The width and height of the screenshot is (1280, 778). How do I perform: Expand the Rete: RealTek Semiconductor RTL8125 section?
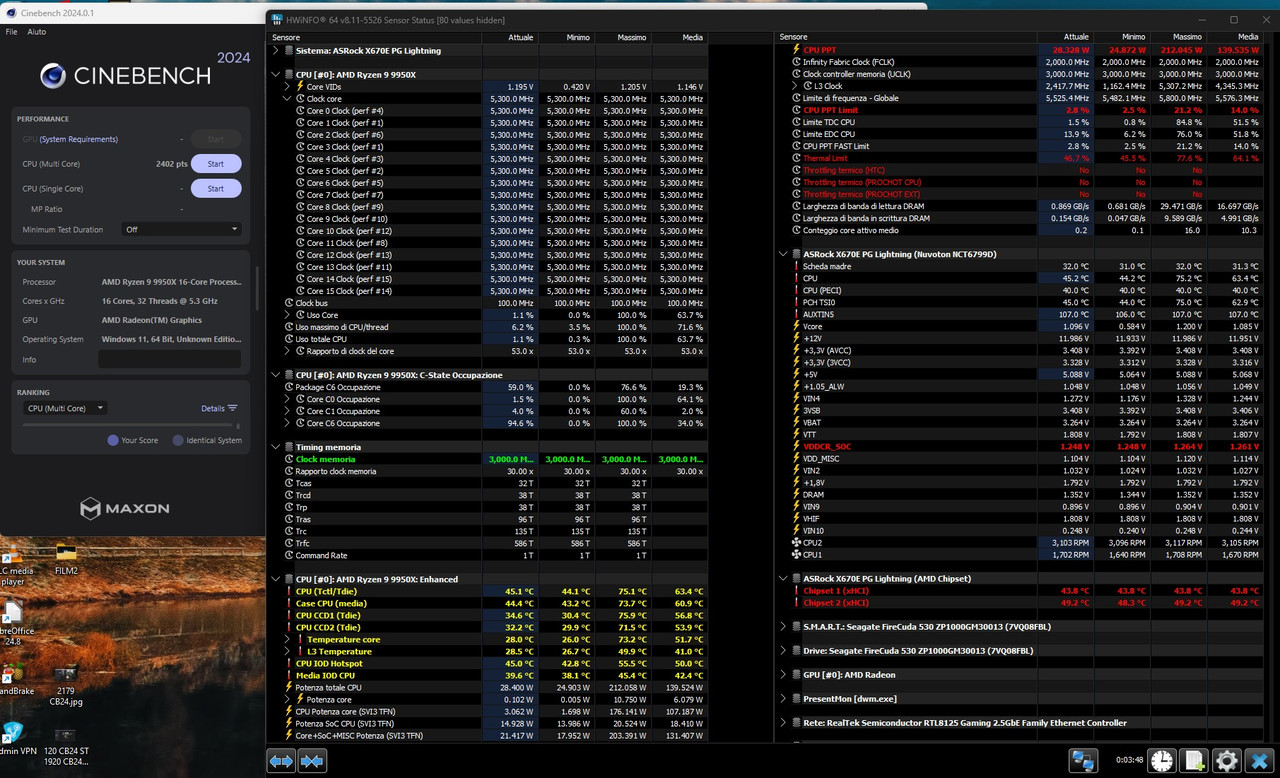click(x=783, y=723)
